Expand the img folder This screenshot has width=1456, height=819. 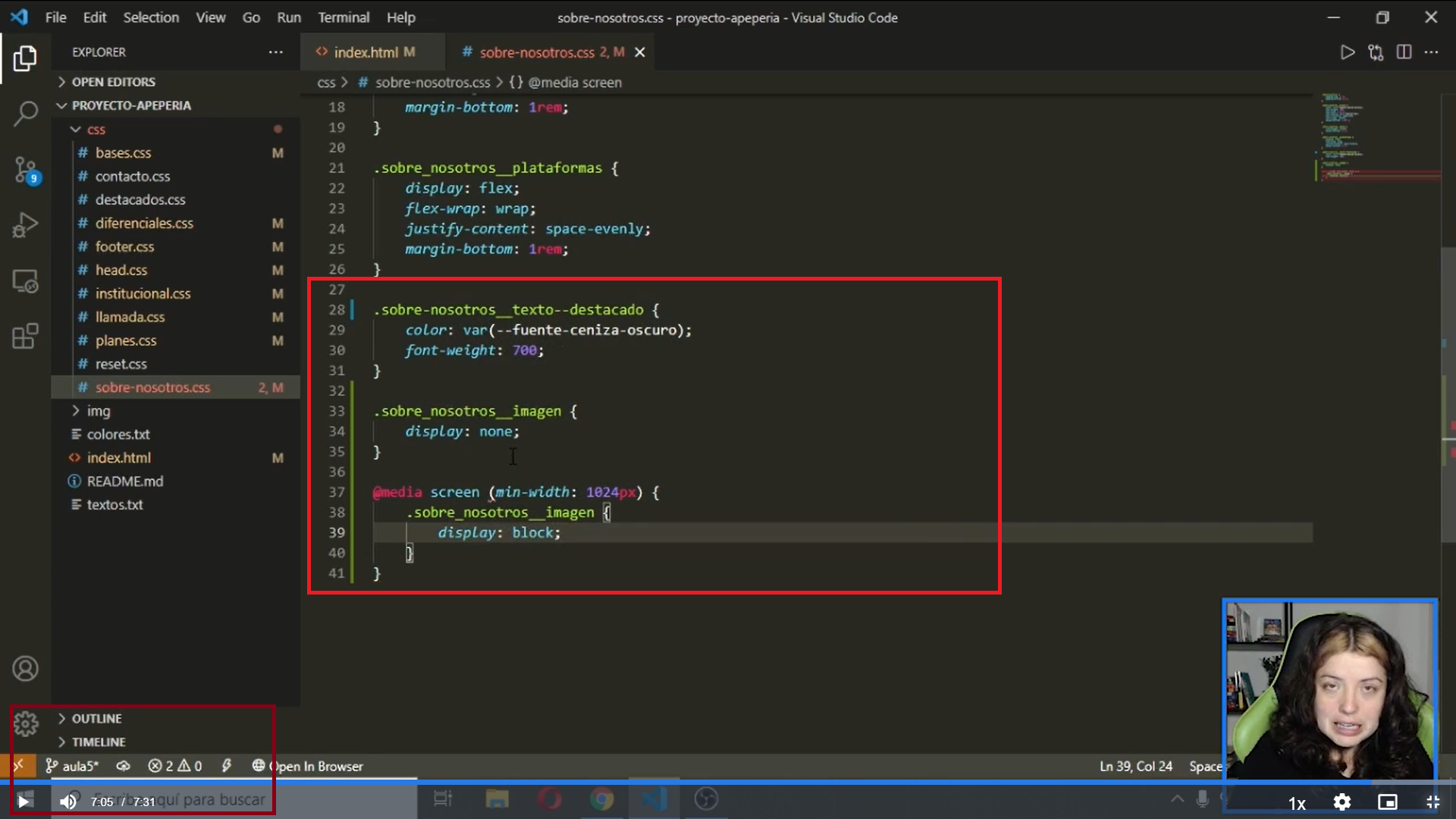(x=174, y=411)
